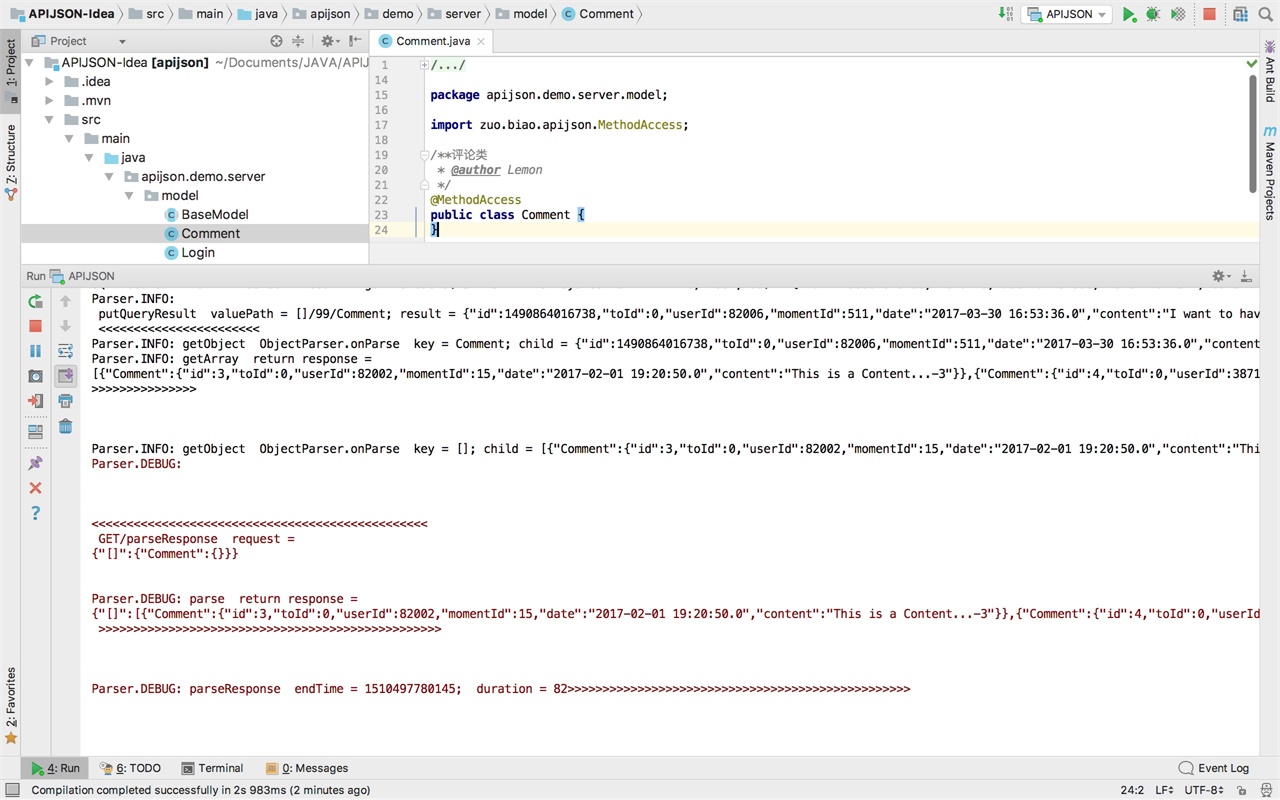Screen dimensions: 1280x800
Task: Toggle the 1: Project side tab
Action: click(11, 69)
